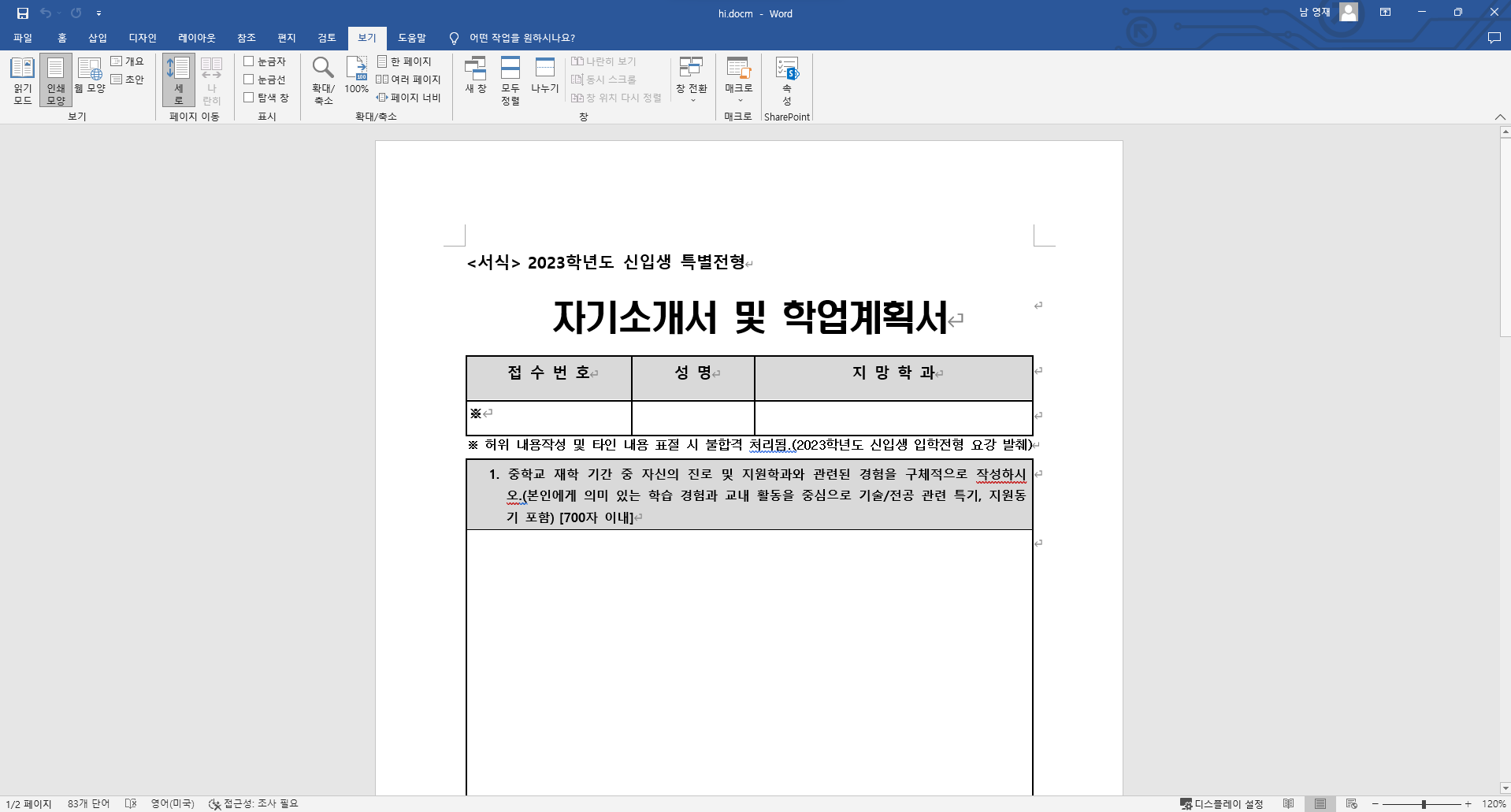
Task: Choose Multiple Pages zoom (여러 페이지)
Action: 408,79
